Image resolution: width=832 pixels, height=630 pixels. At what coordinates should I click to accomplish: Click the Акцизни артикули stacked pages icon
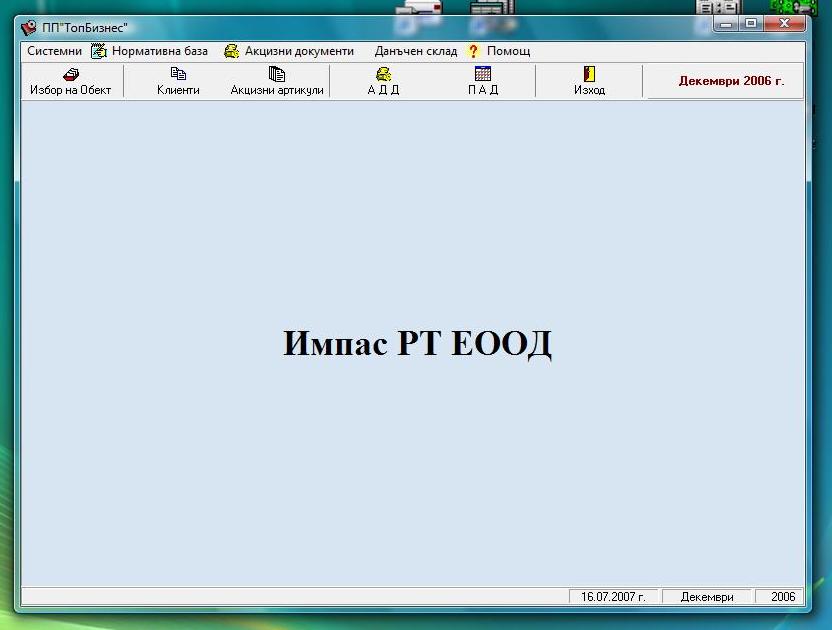(276, 73)
